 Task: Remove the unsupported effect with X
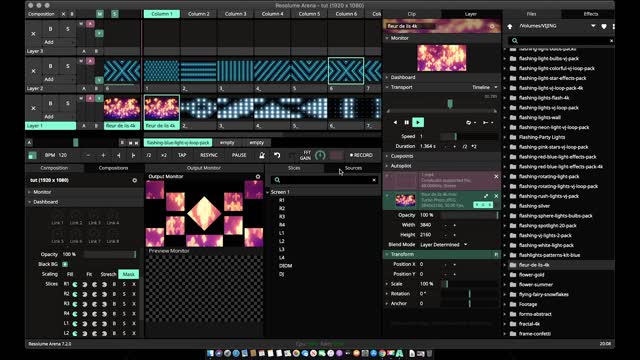pos(496,176)
